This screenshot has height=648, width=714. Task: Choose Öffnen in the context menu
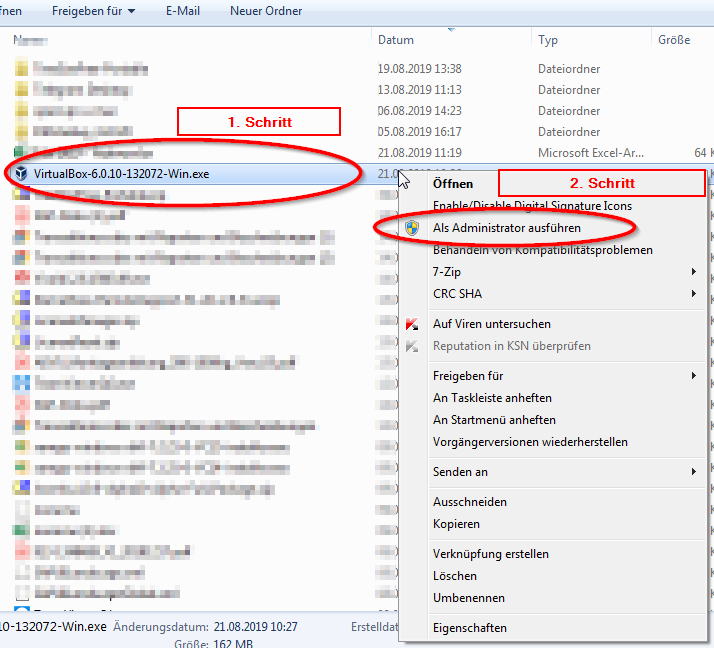(x=453, y=184)
